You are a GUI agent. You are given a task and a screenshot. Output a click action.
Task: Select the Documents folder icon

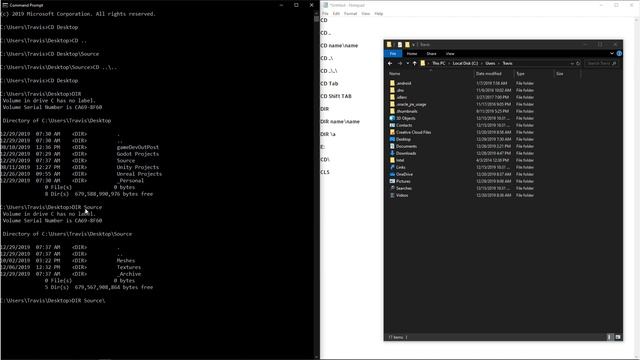(392, 146)
